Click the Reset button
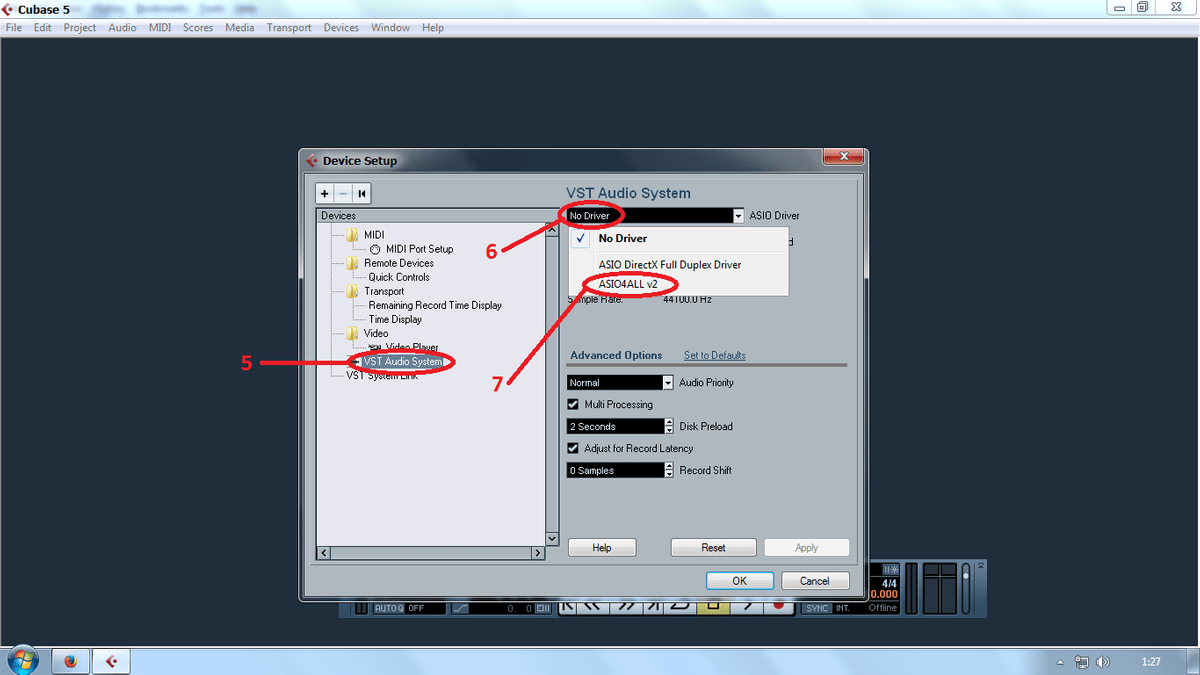This screenshot has width=1200, height=675. coord(713,548)
